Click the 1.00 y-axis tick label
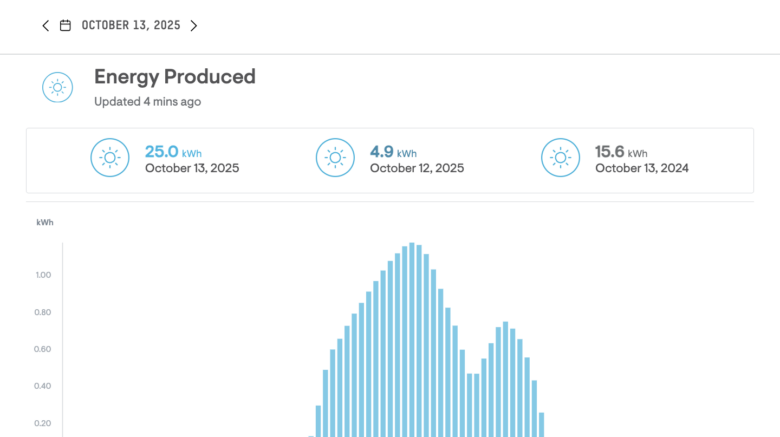The height and width of the screenshot is (437, 780). point(43,275)
